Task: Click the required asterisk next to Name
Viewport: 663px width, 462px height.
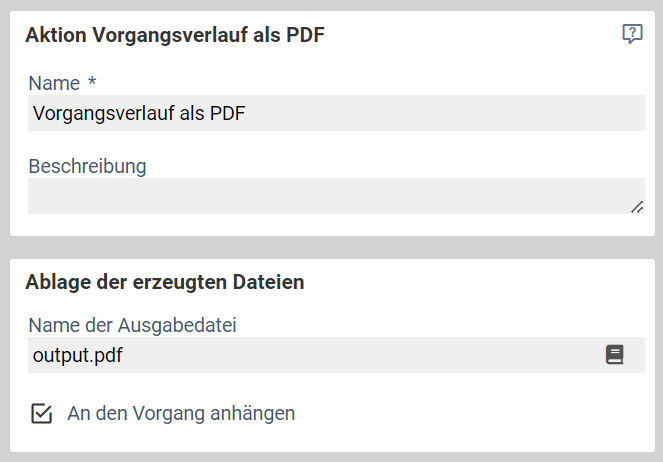Action: pos(92,81)
